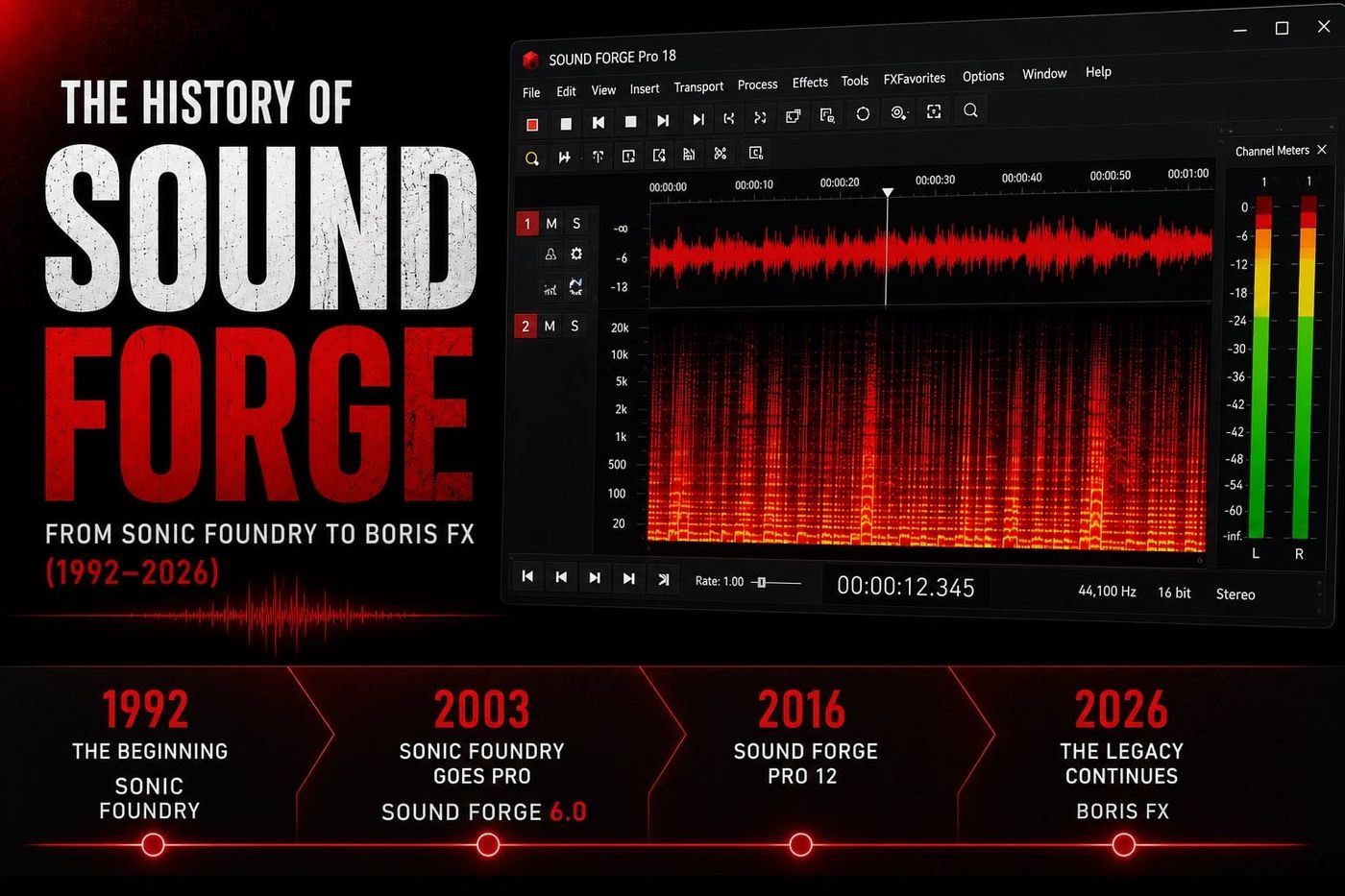Click the Channel Meters panel title
This screenshot has width=1345, height=896.
tap(1272, 151)
